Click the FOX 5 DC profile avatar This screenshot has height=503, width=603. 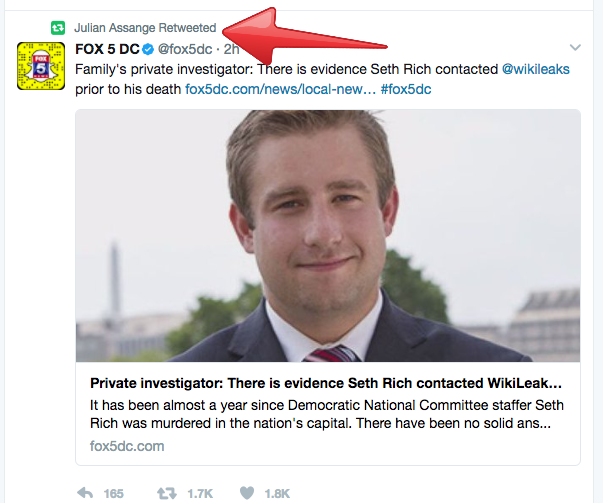click(38, 68)
